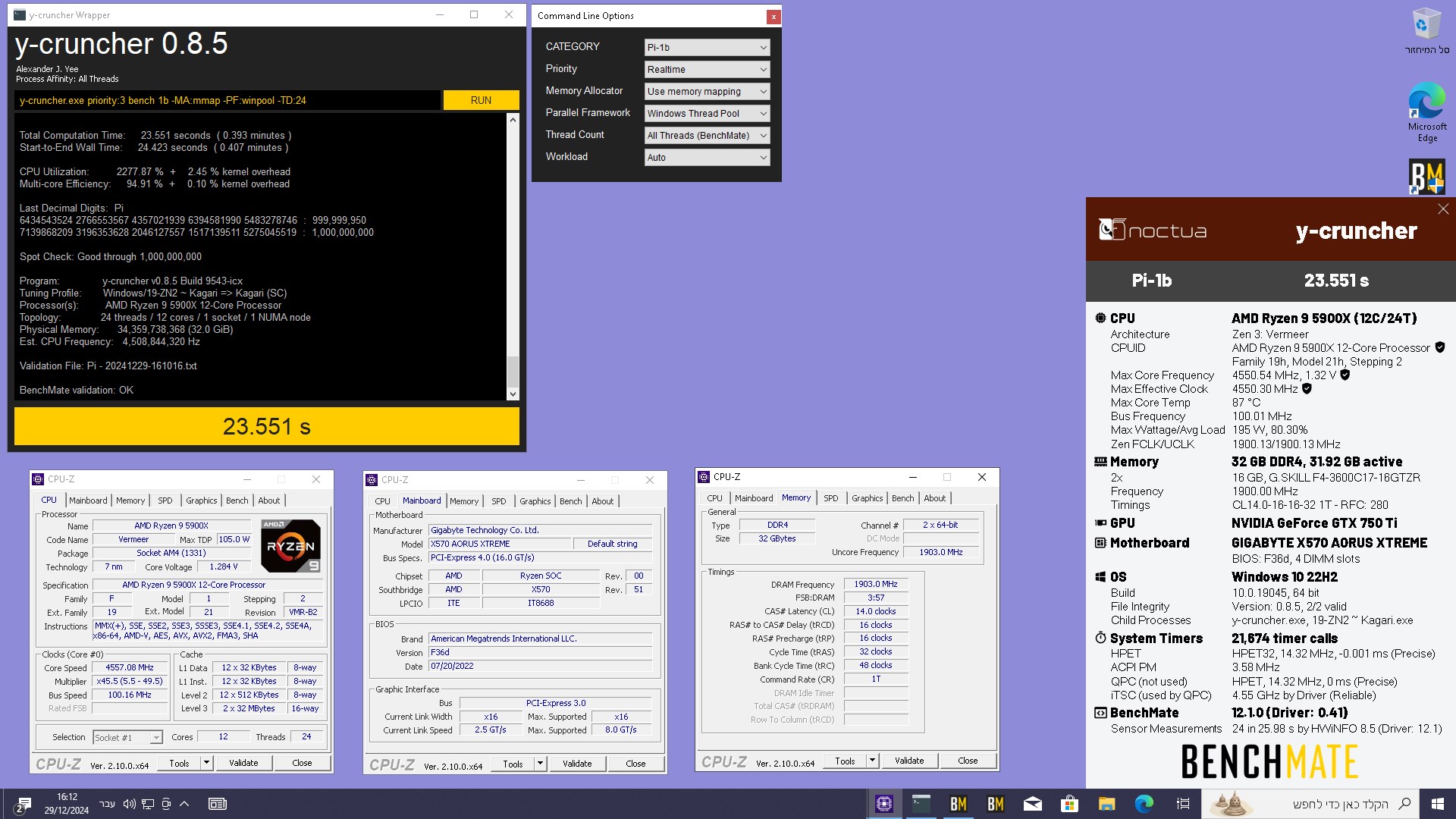The width and height of the screenshot is (1456, 819).
Task: Open the Memory Allocator dropdown
Action: pyautogui.click(x=707, y=91)
